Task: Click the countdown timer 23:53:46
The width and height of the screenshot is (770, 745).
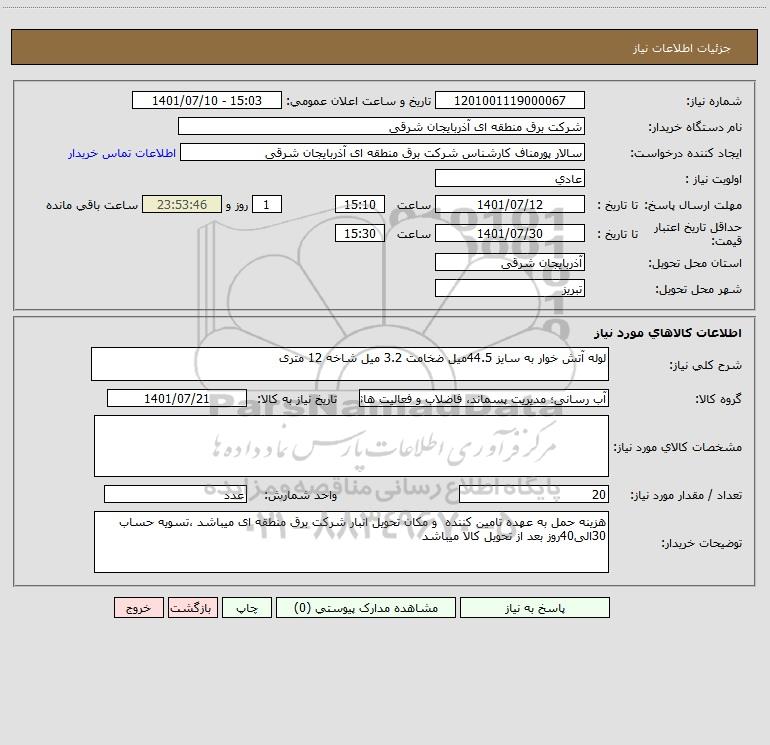Action: [x=182, y=204]
